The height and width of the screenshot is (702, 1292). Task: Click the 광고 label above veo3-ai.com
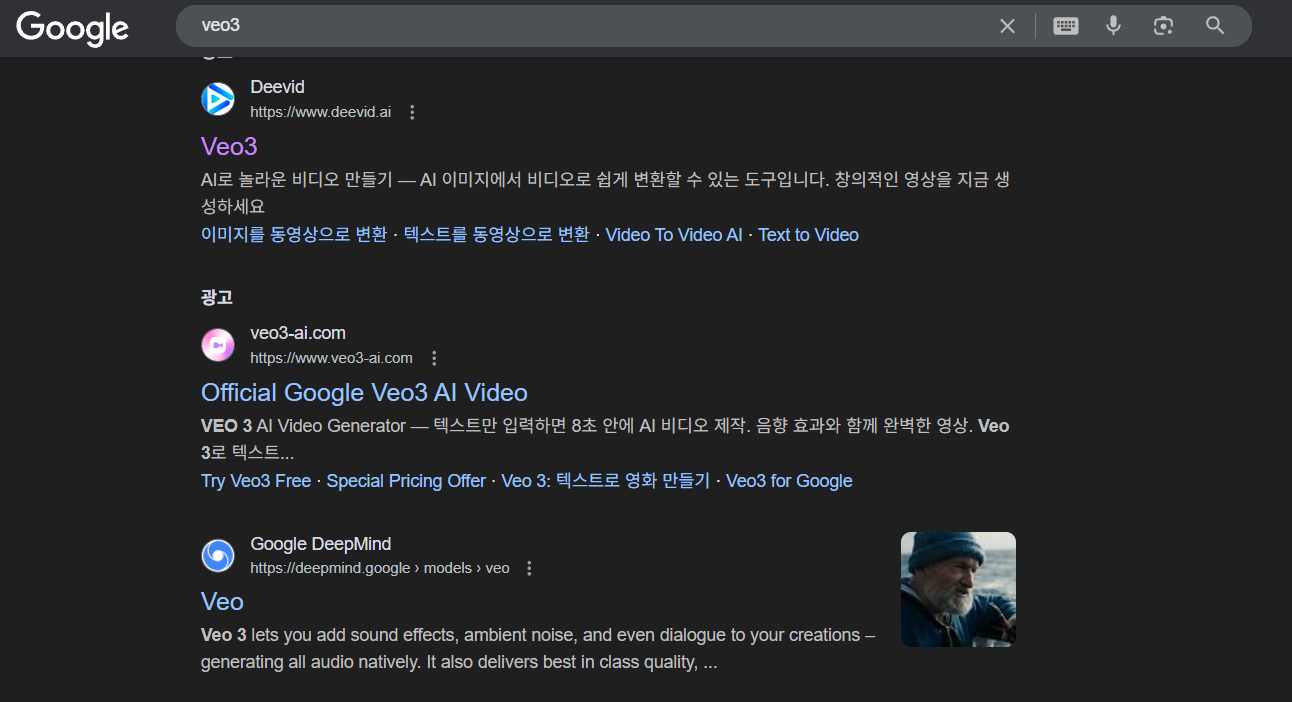217,297
